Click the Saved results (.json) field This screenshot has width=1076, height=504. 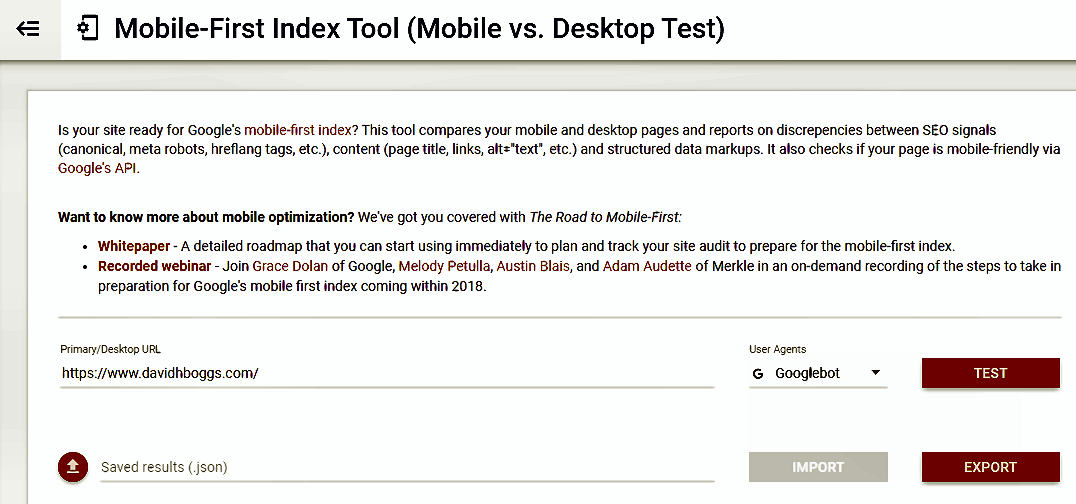[x=407, y=467]
